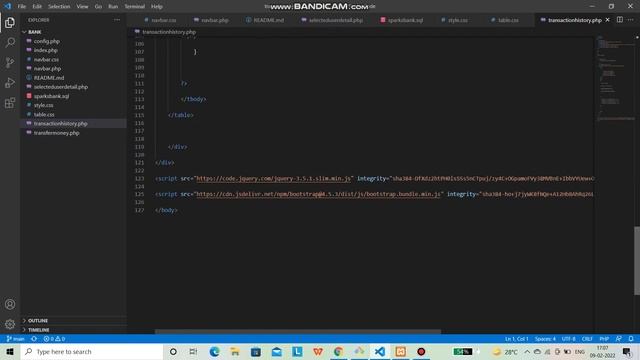Open the Mail app in taskbar
640x360 pixels.
pyautogui.click(x=276, y=351)
